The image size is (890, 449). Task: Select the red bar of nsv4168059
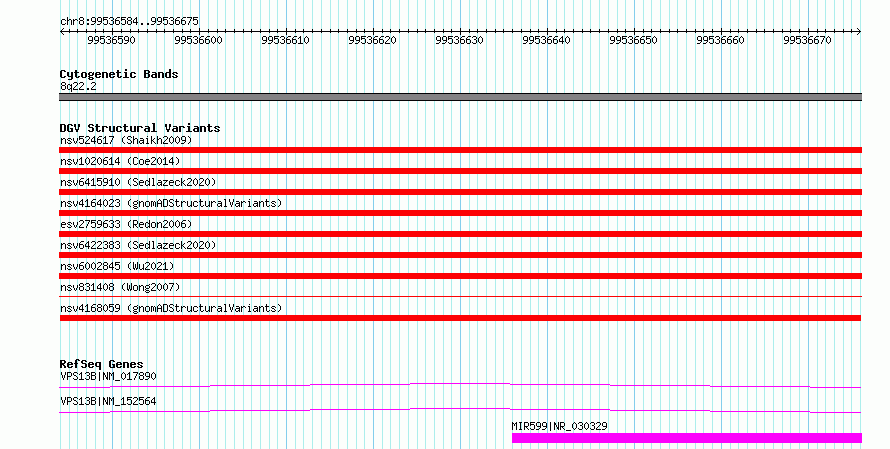point(460,318)
